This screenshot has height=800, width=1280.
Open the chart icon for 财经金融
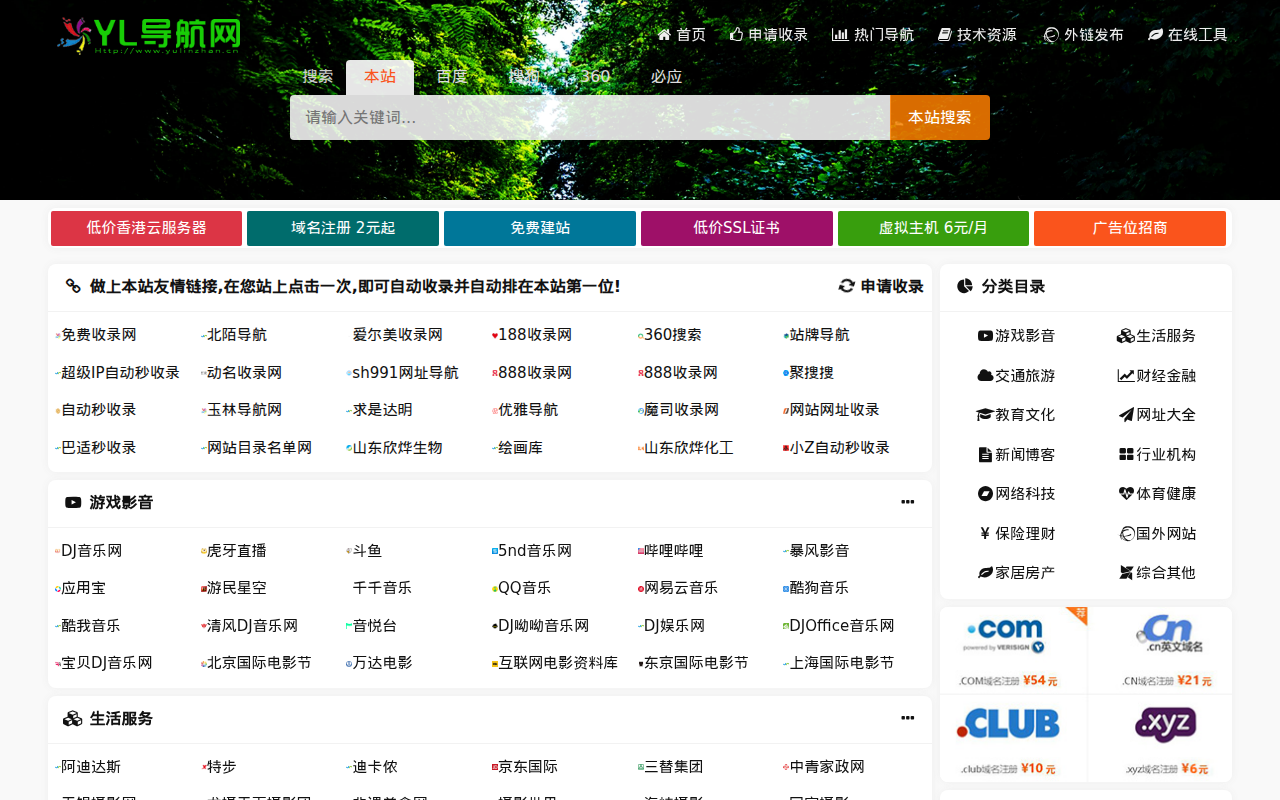pyautogui.click(x=1124, y=374)
